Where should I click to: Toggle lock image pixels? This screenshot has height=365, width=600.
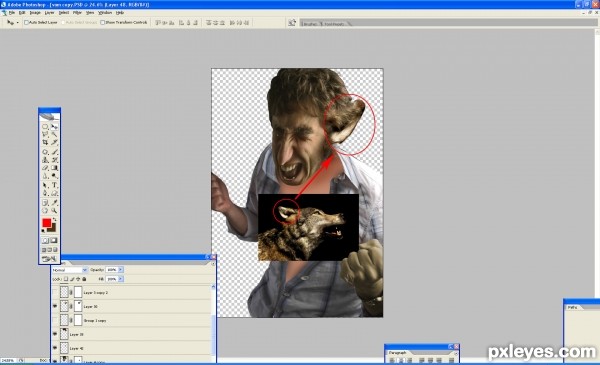[72, 279]
